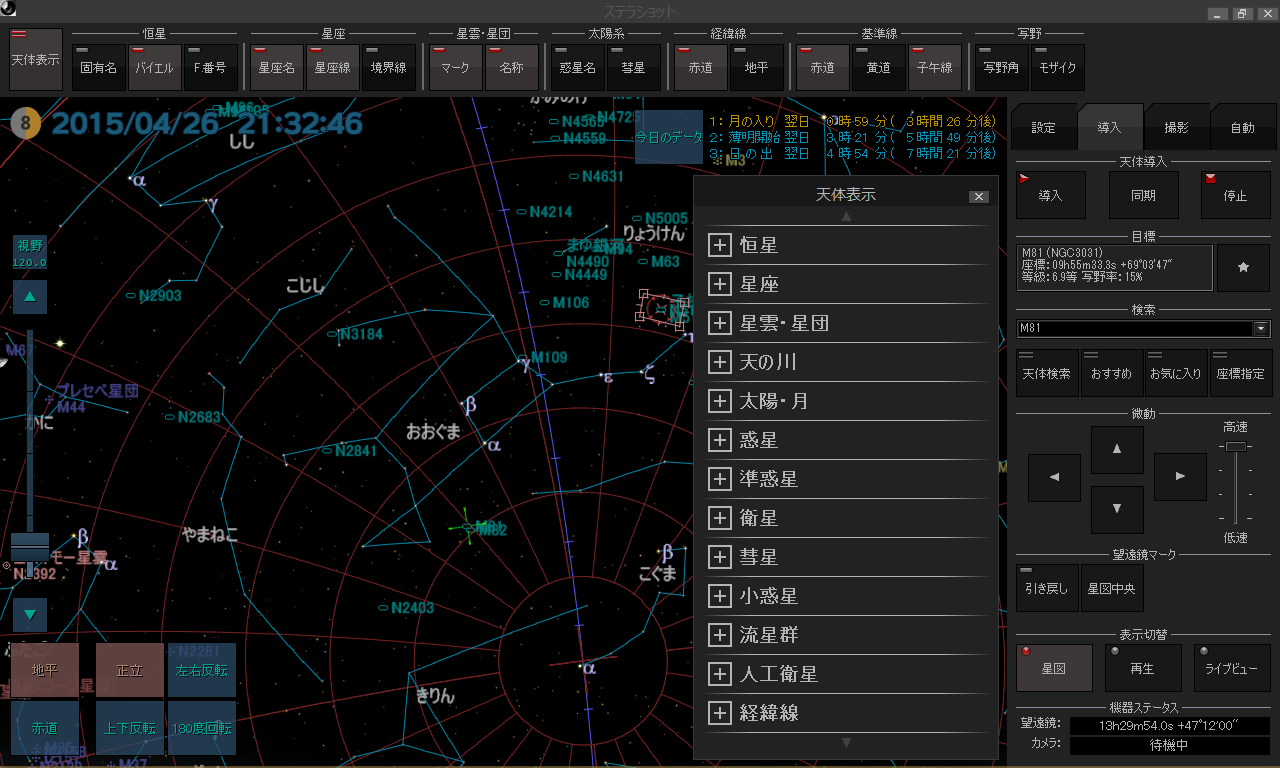This screenshot has height=768, width=1280.
Task: Expand the 惑星 section
Action: (x=719, y=440)
